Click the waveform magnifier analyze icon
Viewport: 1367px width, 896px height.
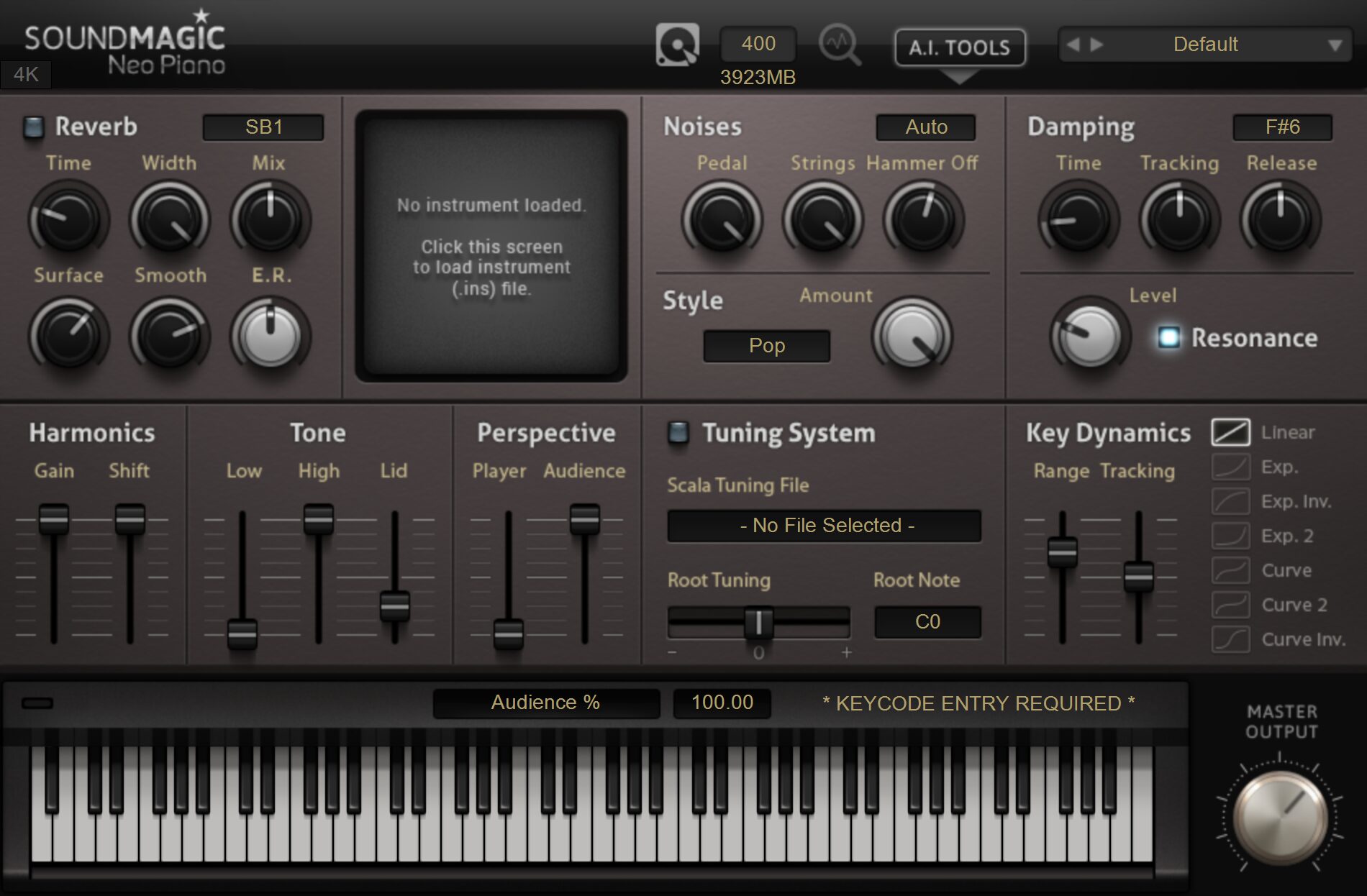click(x=840, y=45)
